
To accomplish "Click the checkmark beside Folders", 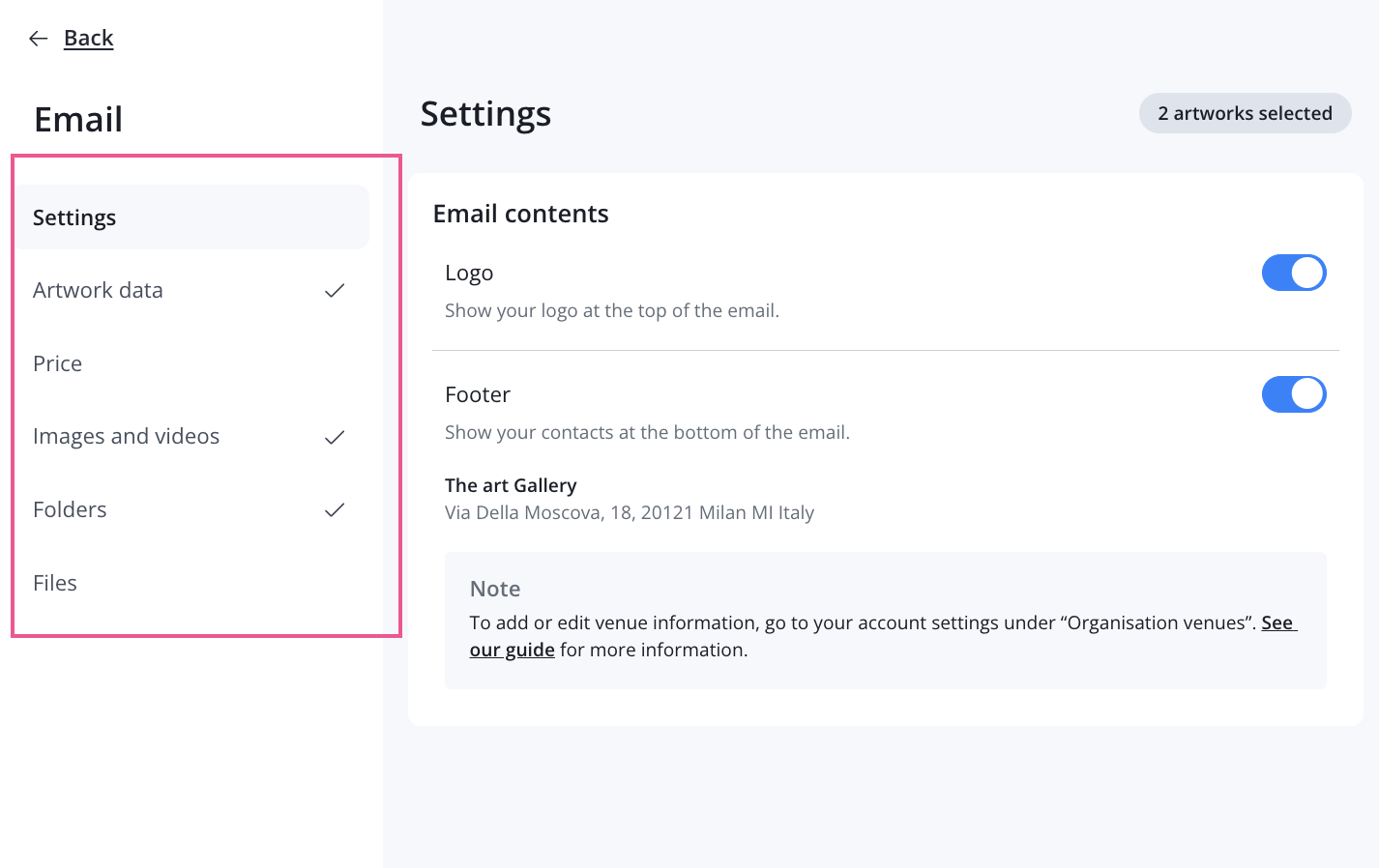I will (x=335, y=510).
